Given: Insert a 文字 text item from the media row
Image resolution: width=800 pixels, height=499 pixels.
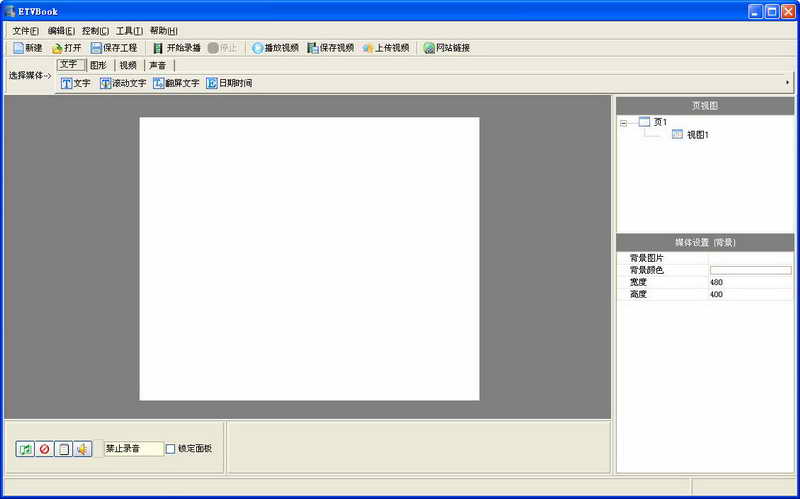Looking at the screenshot, I should 76,83.
